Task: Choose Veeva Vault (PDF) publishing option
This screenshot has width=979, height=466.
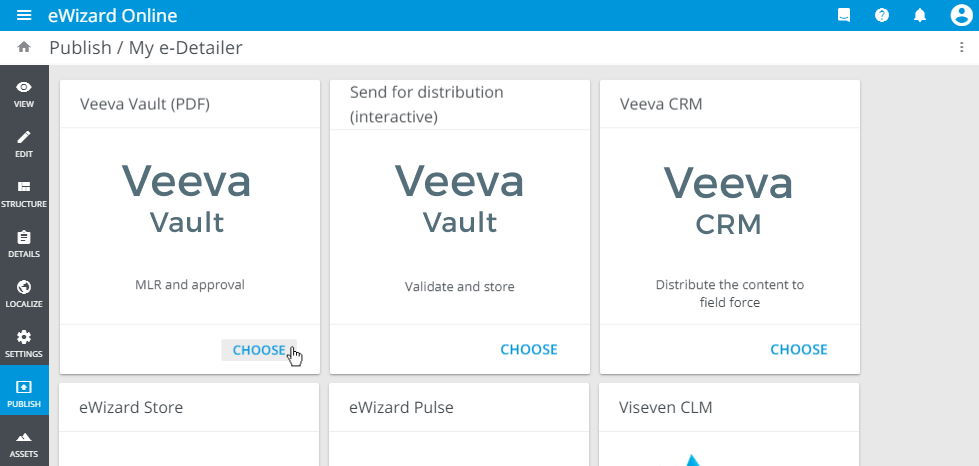Action: coord(259,350)
